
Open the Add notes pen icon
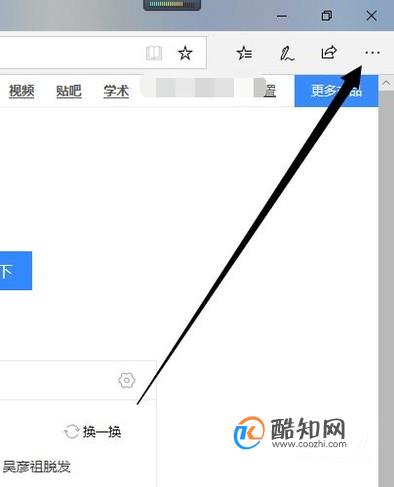coord(287,53)
